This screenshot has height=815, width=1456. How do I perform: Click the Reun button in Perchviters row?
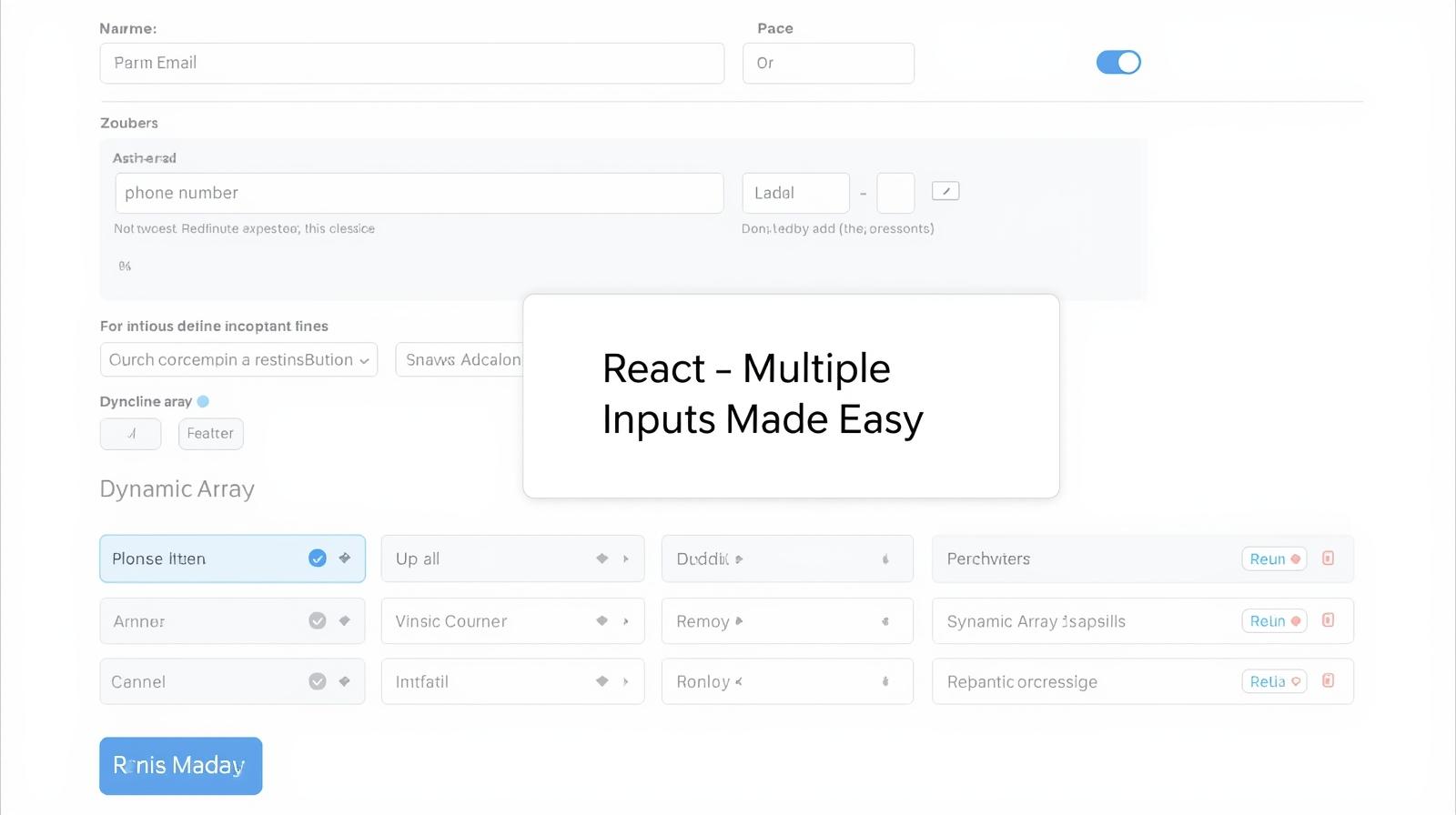pyautogui.click(x=1273, y=558)
